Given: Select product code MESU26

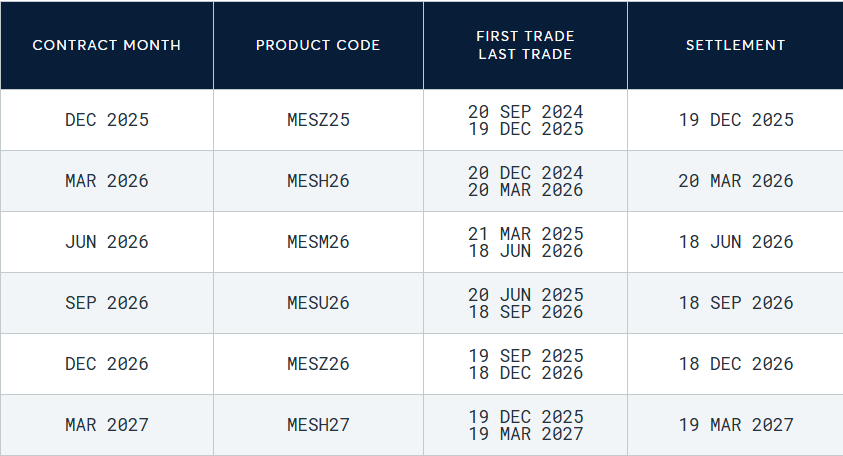Looking at the screenshot, I should click(x=318, y=303).
